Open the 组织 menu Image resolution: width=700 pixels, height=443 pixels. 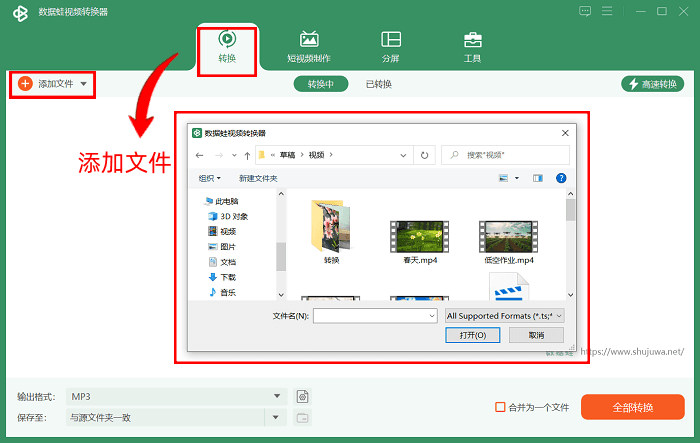209,178
